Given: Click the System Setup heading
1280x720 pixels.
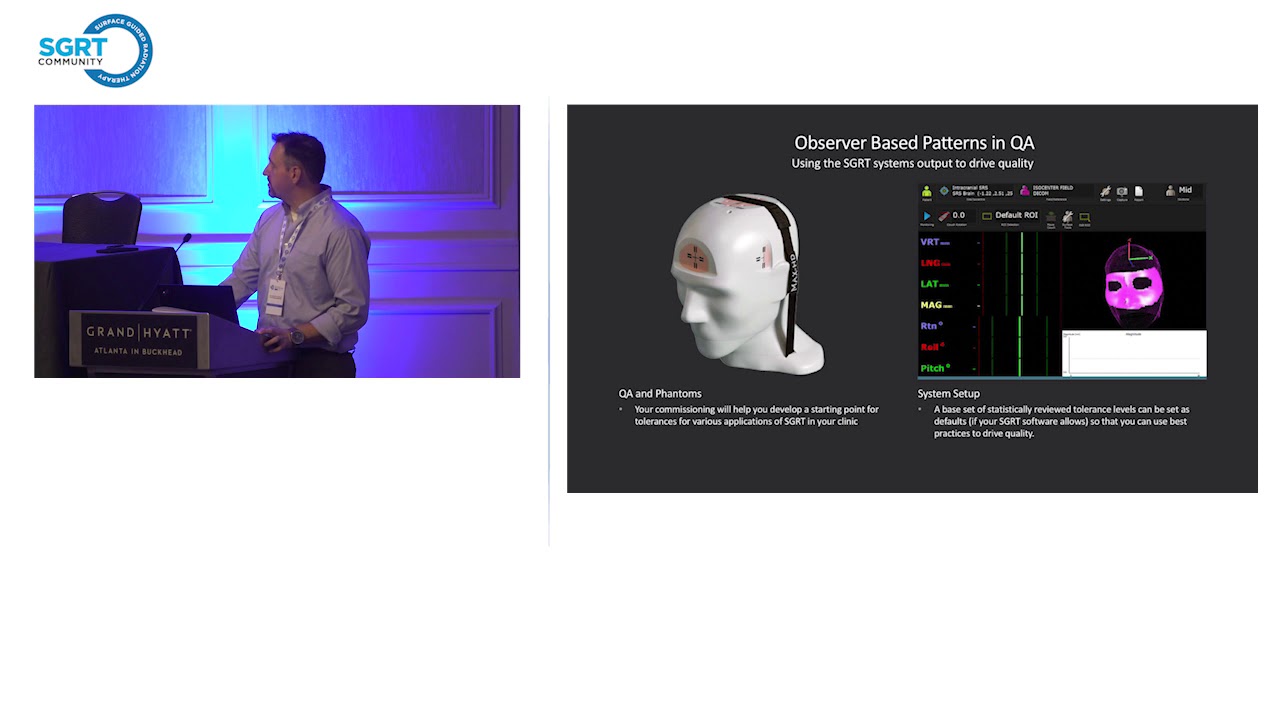Looking at the screenshot, I should pyautogui.click(x=949, y=394).
